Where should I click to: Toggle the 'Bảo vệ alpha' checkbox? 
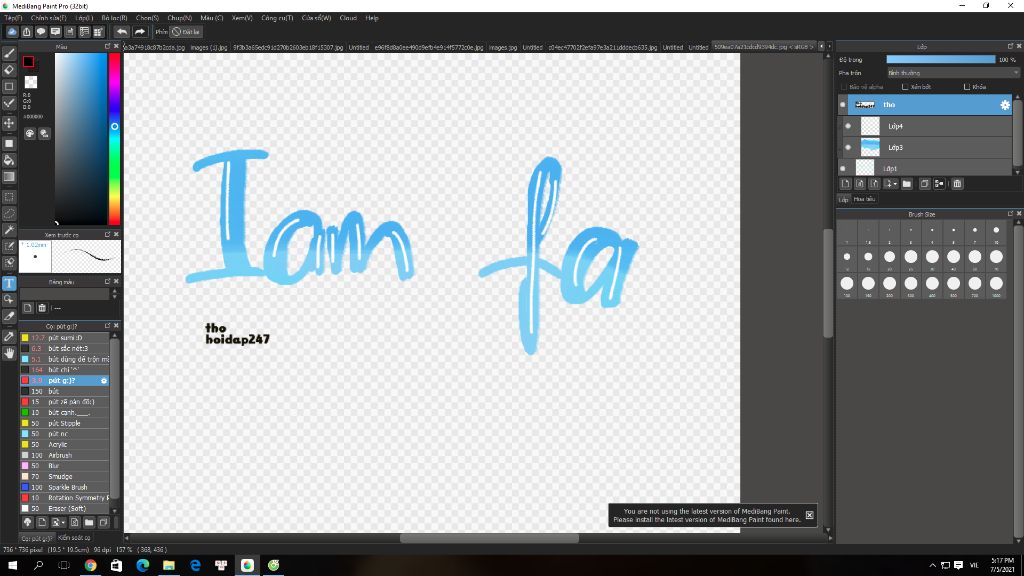(844, 87)
